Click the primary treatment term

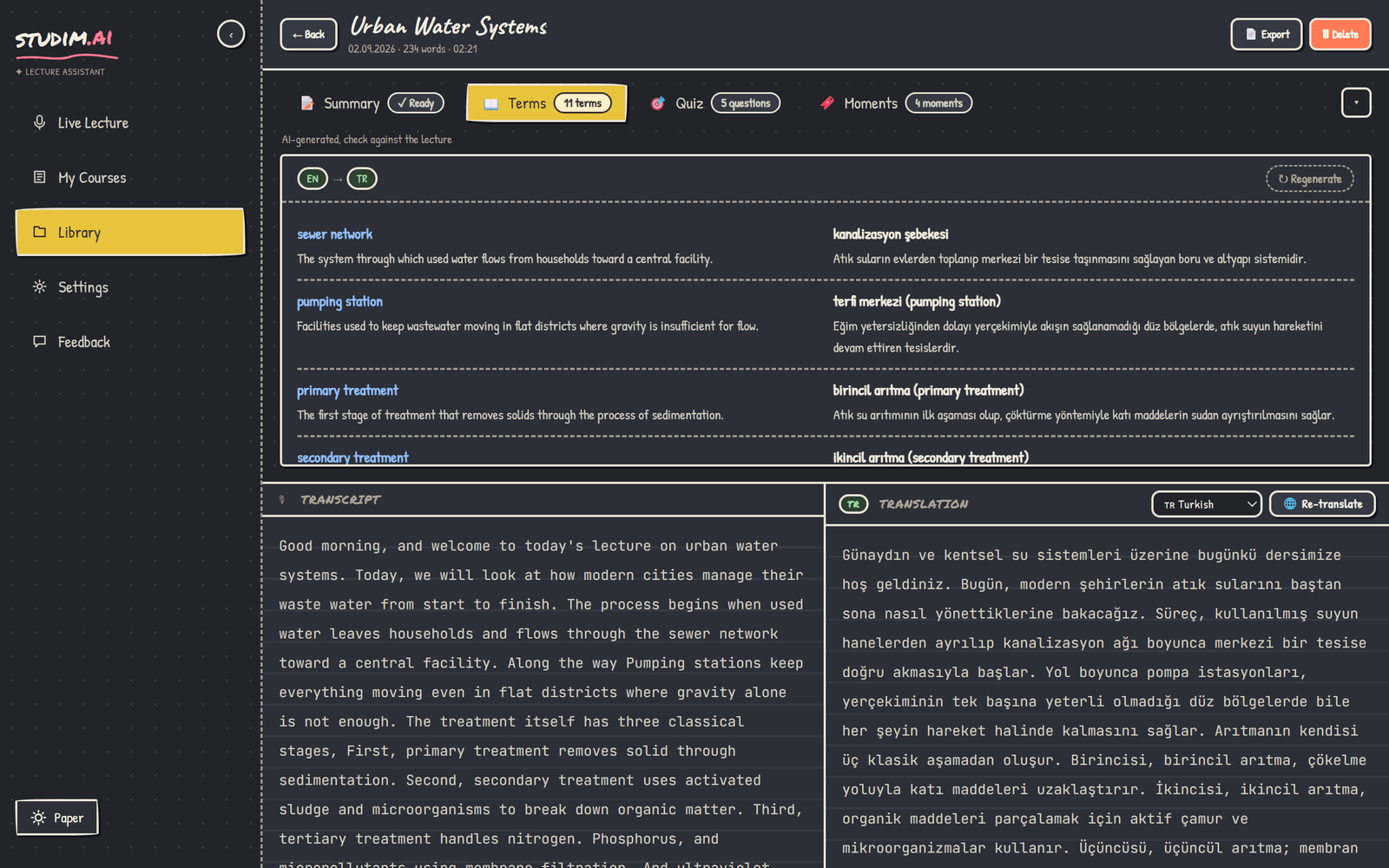347,391
